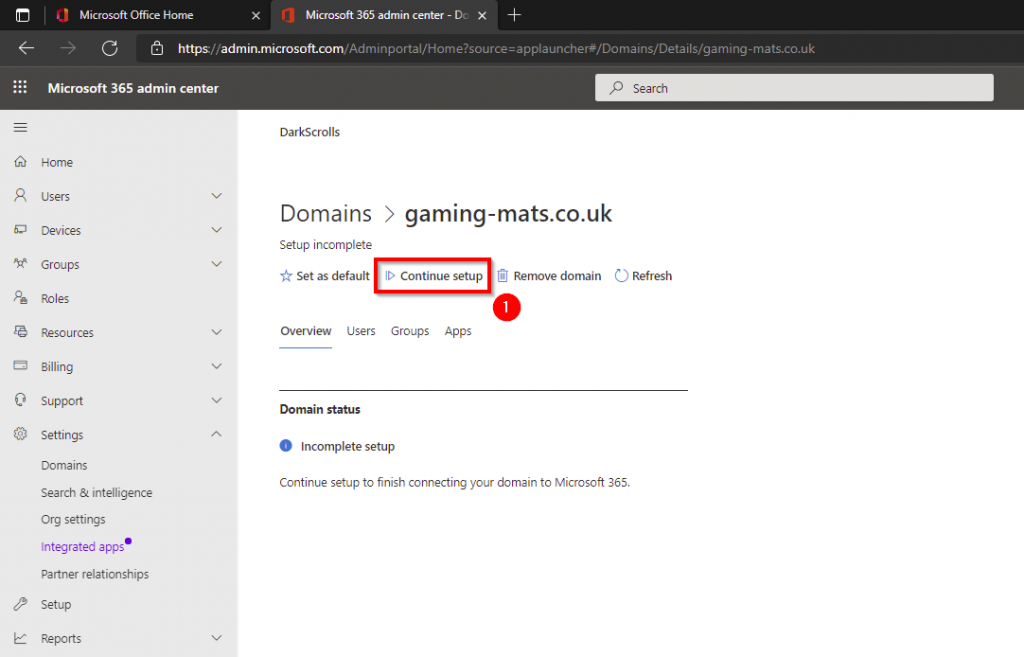Open Partner relationships
The height and width of the screenshot is (657, 1024).
click(95, 574)
